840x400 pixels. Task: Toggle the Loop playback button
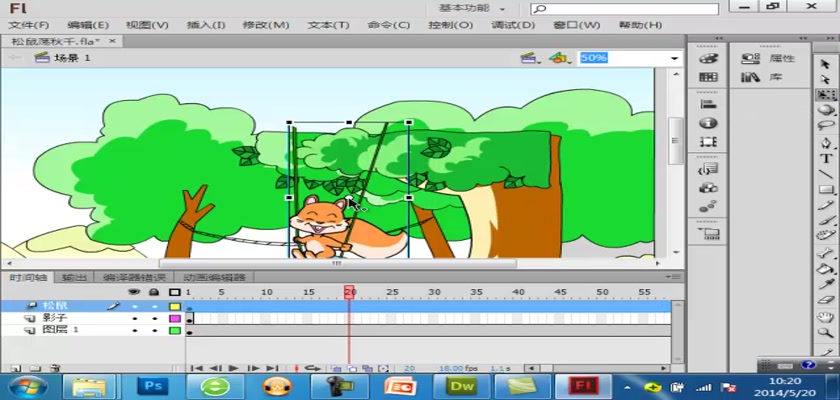pos(313,368)
